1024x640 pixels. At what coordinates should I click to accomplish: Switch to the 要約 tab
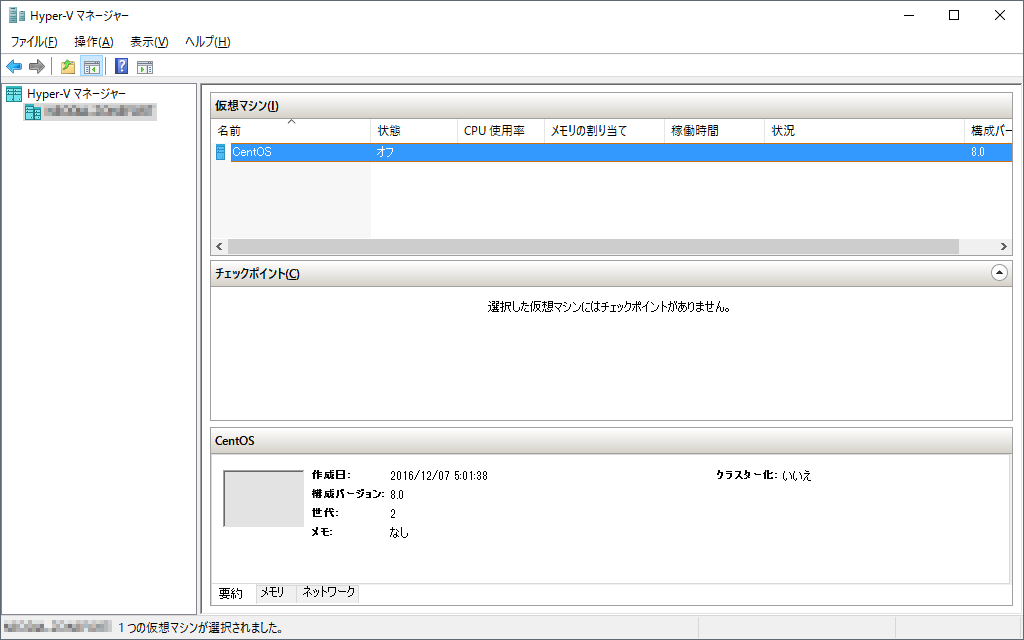tap(230, 593)
